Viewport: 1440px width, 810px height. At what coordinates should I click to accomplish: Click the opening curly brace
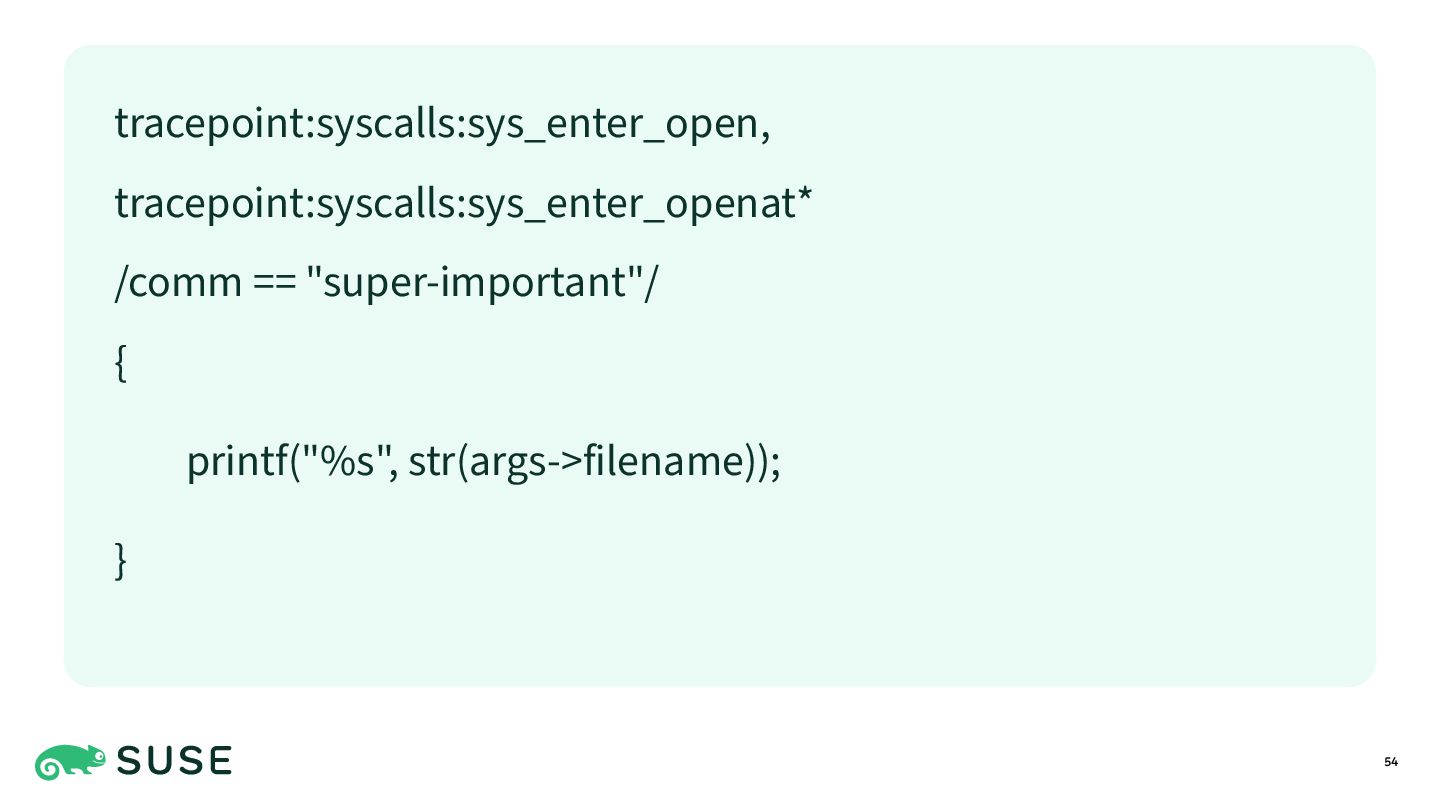pyautogui.click(x=121, y=364)
